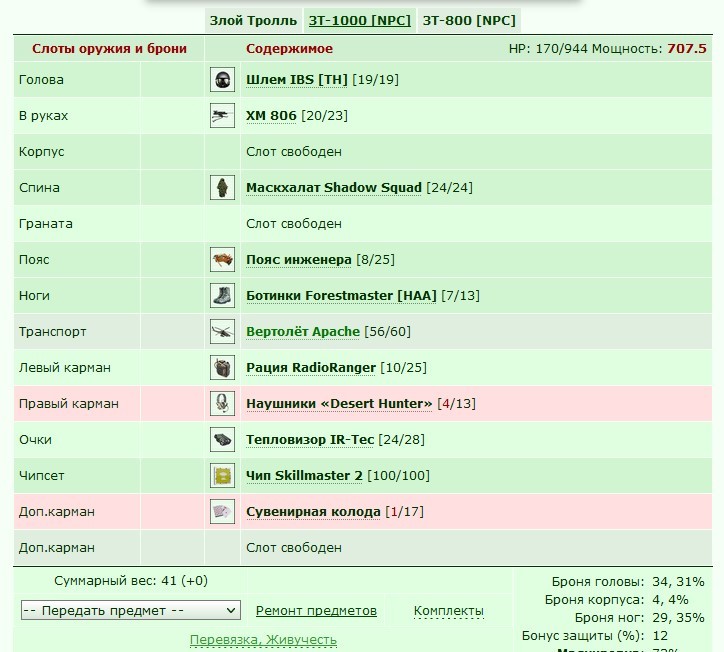Click the HP: 170/944 text

coord(548,49)
